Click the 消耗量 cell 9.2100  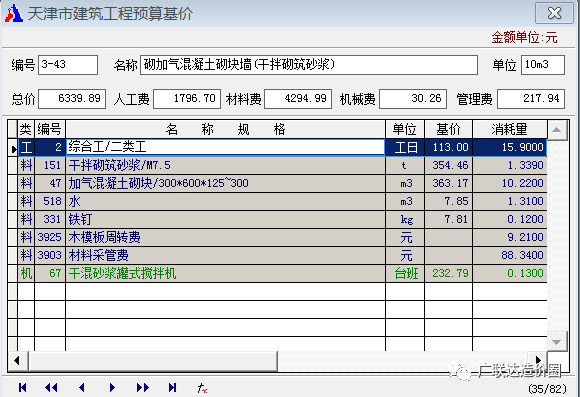510,237
